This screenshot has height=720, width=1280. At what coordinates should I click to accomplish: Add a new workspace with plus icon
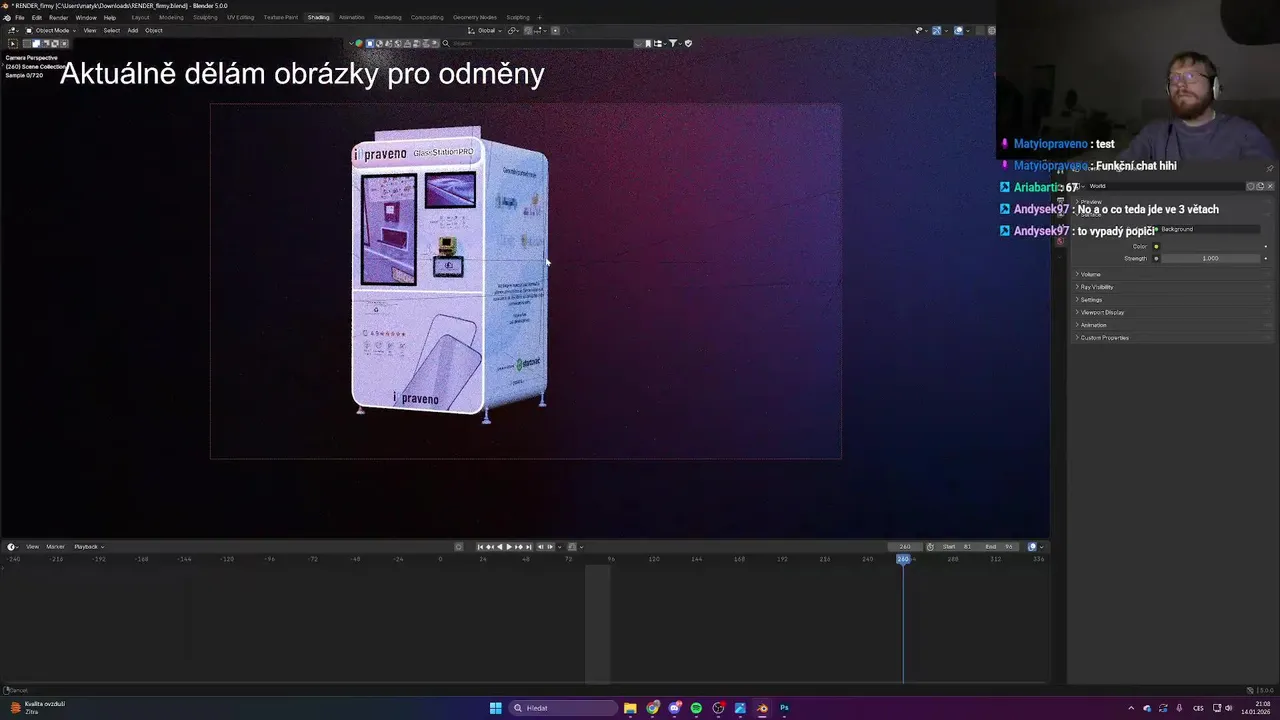(539, 17)
